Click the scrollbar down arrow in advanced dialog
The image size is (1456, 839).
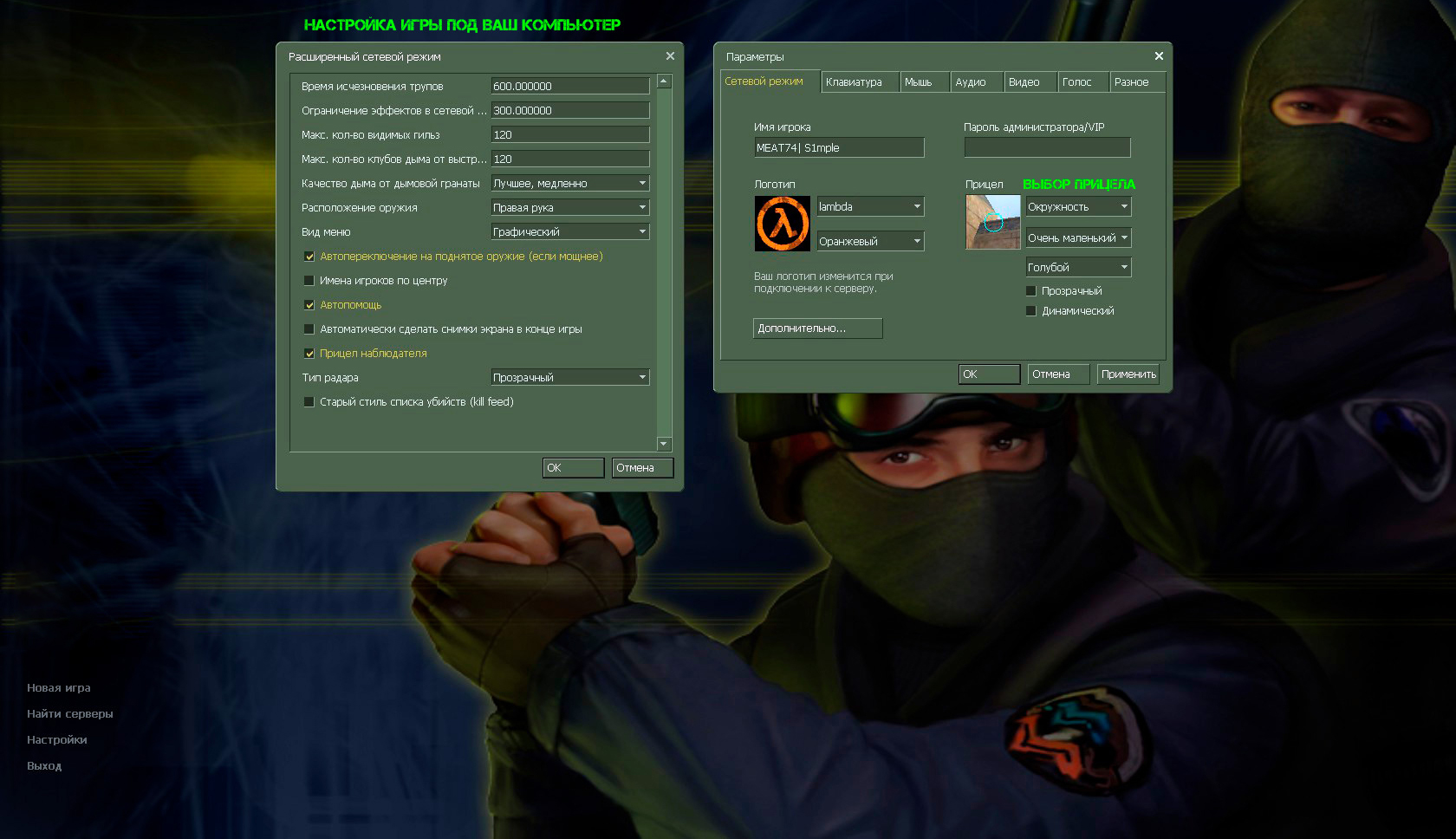click(x=664, y=445)
